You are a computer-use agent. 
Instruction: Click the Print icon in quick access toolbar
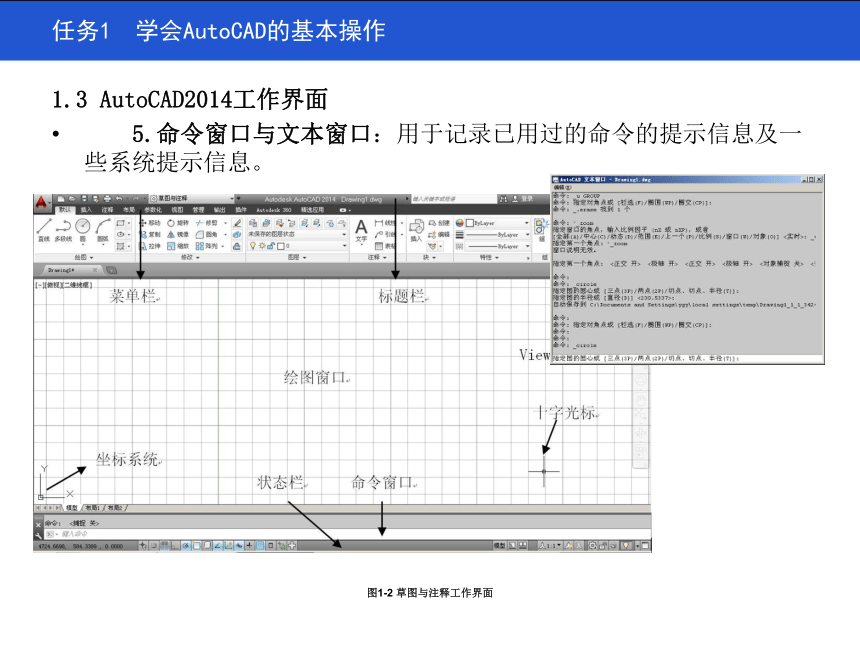click(x=107, y=199)
